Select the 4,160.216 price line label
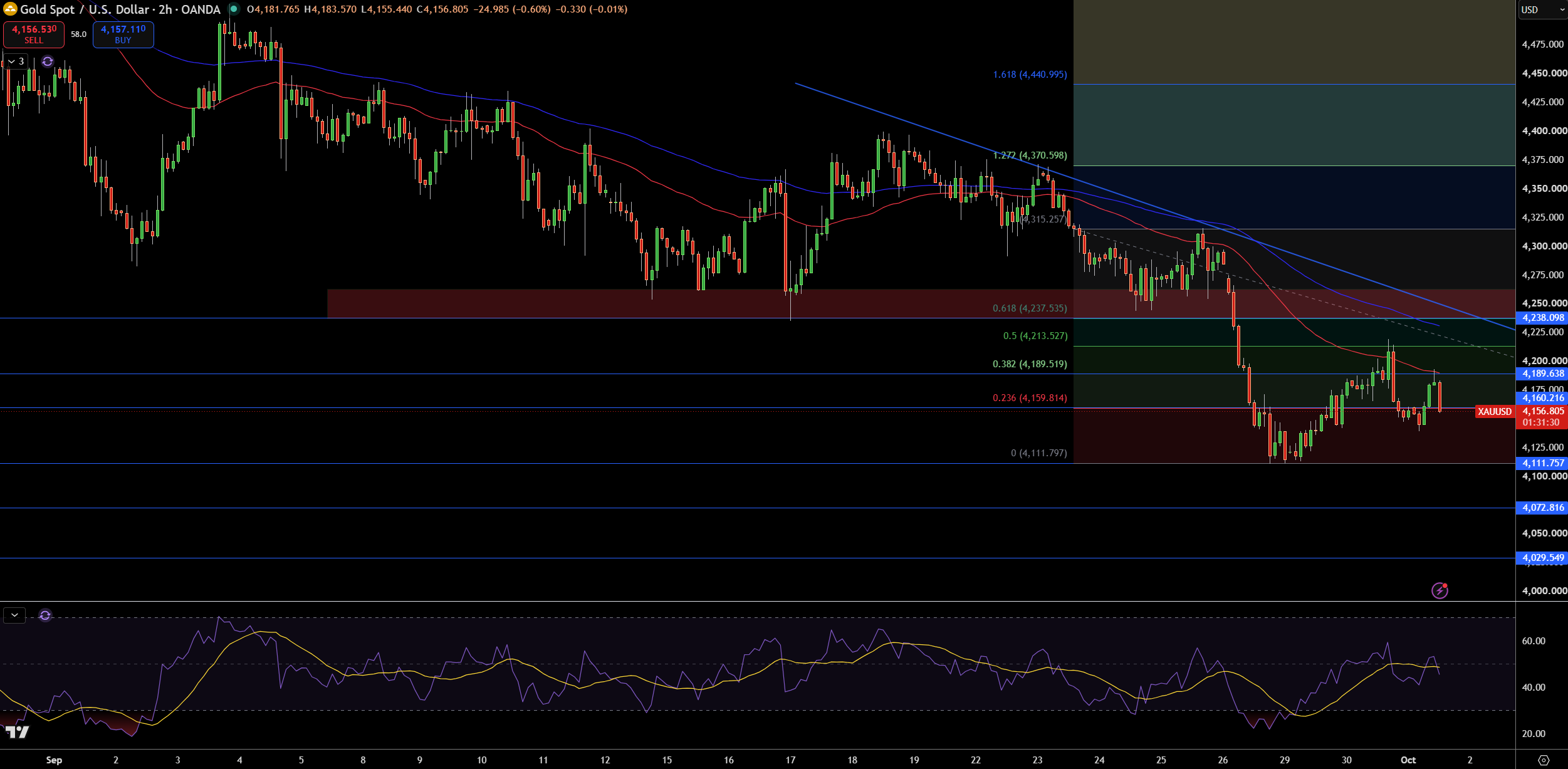 1542,398
